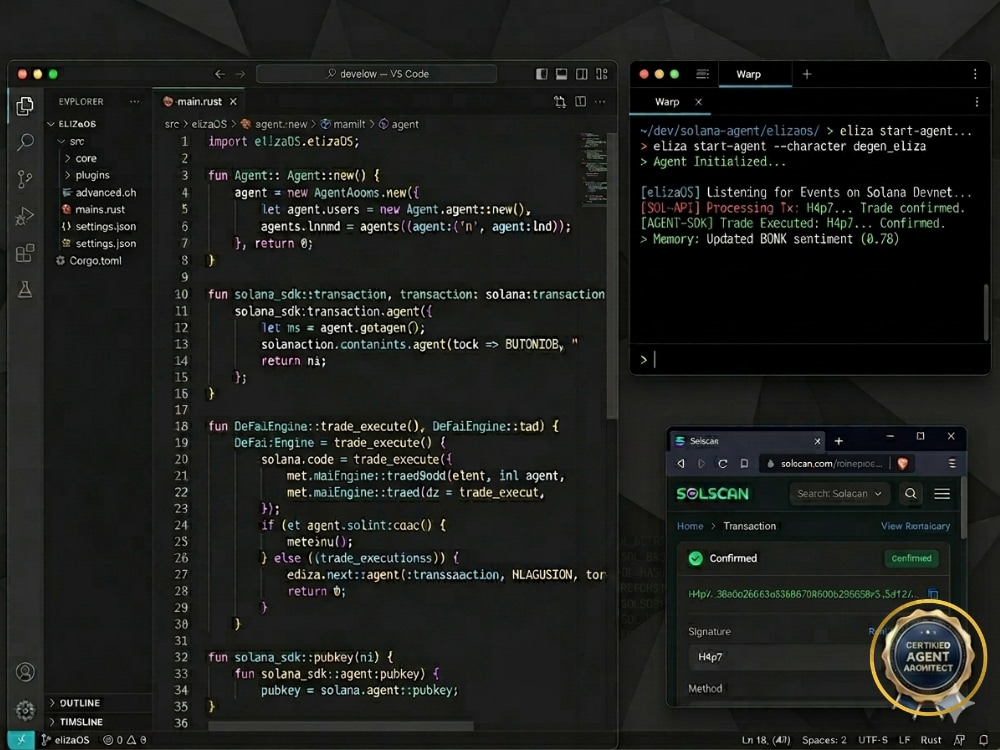
Task: Open Warp panel toggle icon
Action: point(702,74)
